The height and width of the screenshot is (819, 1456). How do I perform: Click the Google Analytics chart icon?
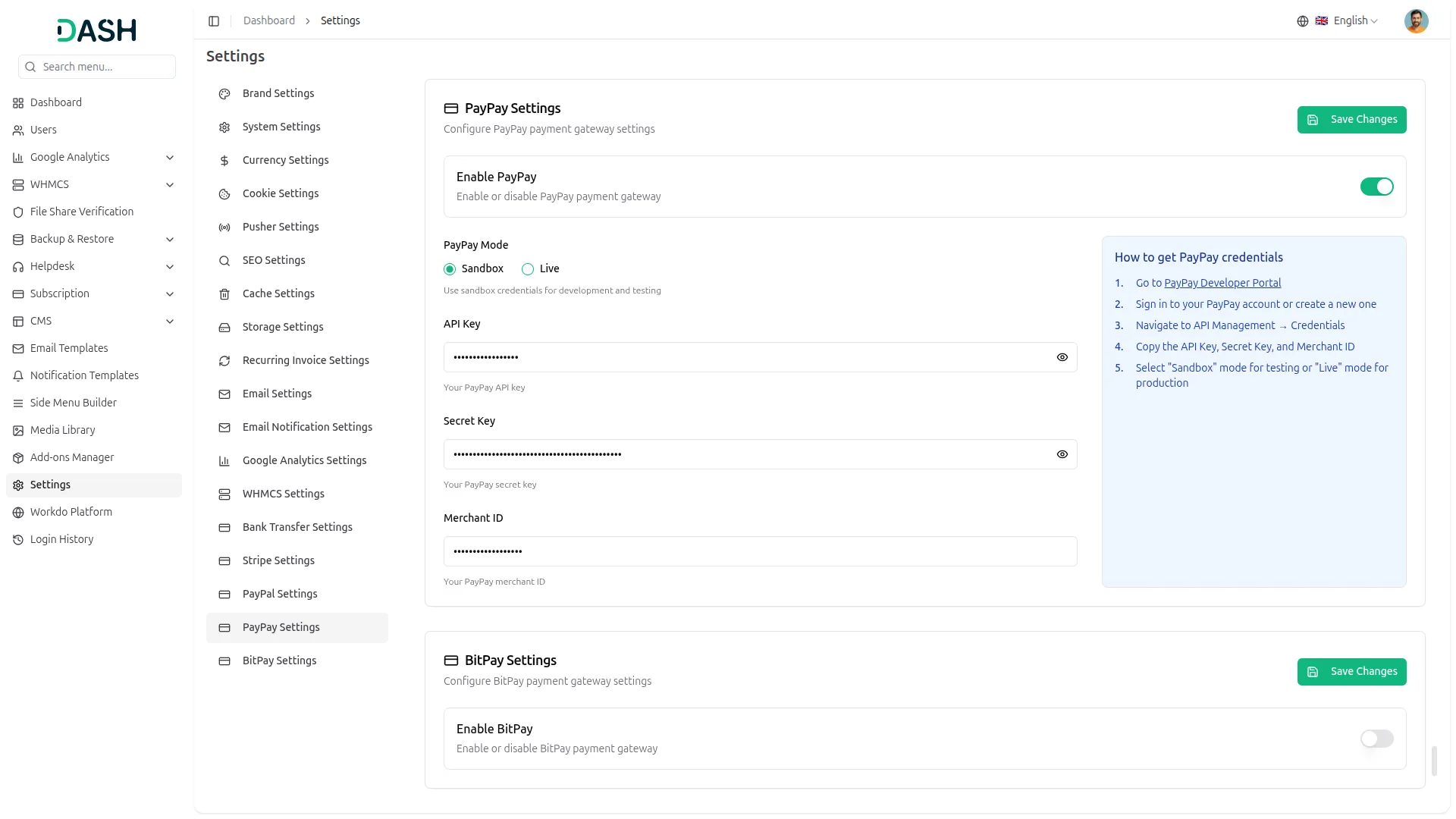point(18,158)
